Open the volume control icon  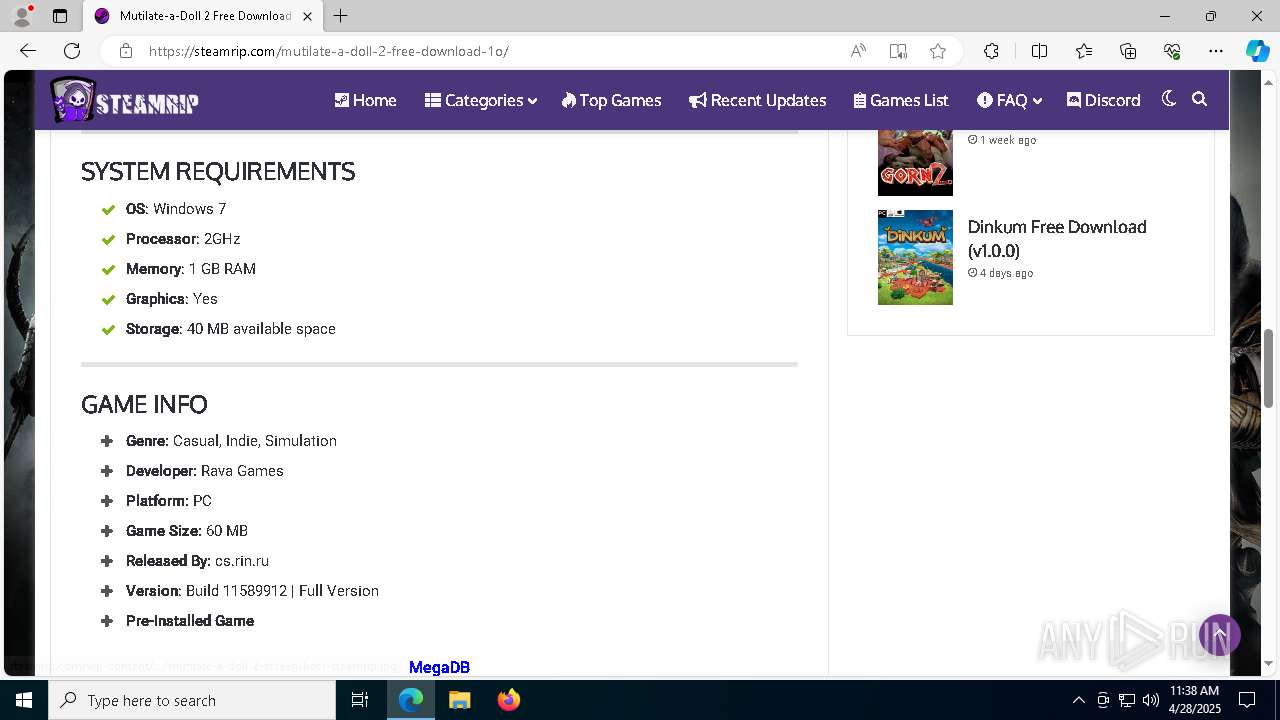coord(1151,700)
